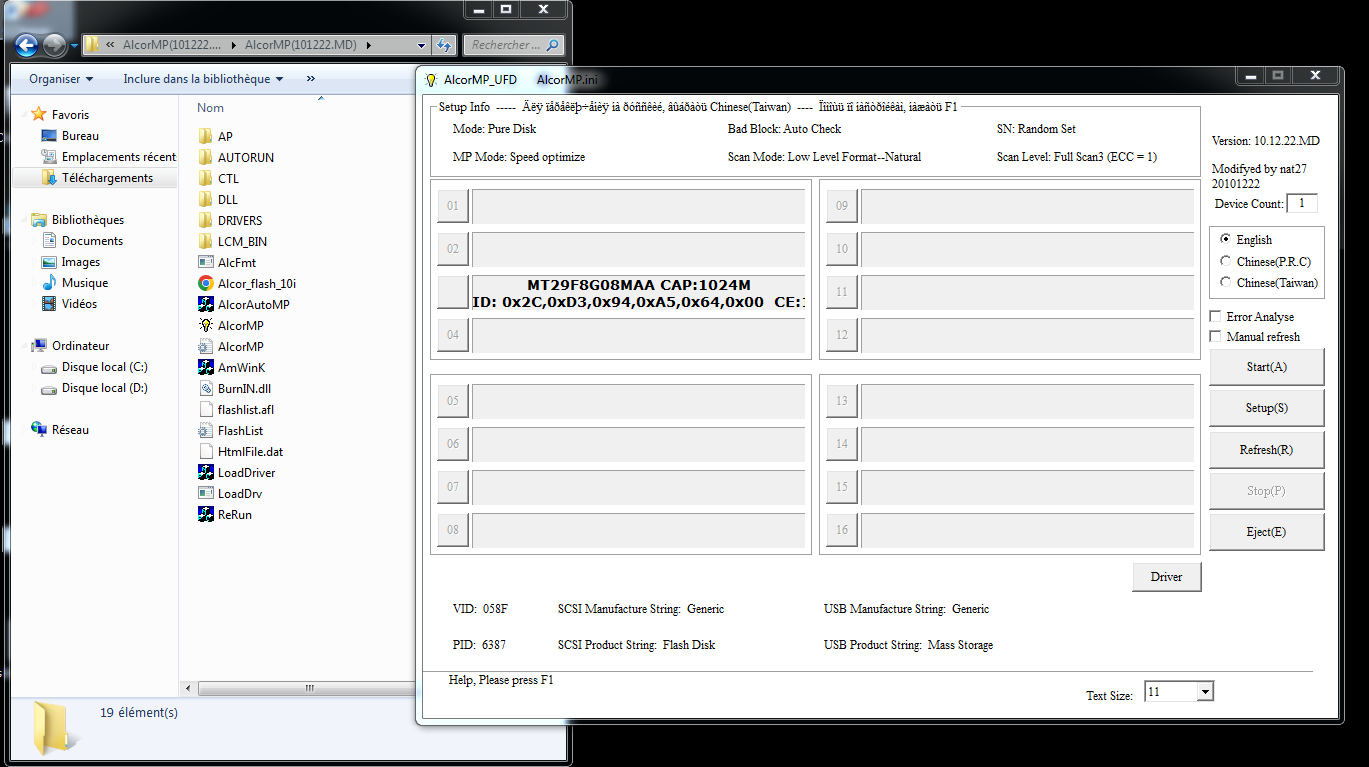Open Vidéos library in navigation pane

pyautogui.click(x=80, y=304)
